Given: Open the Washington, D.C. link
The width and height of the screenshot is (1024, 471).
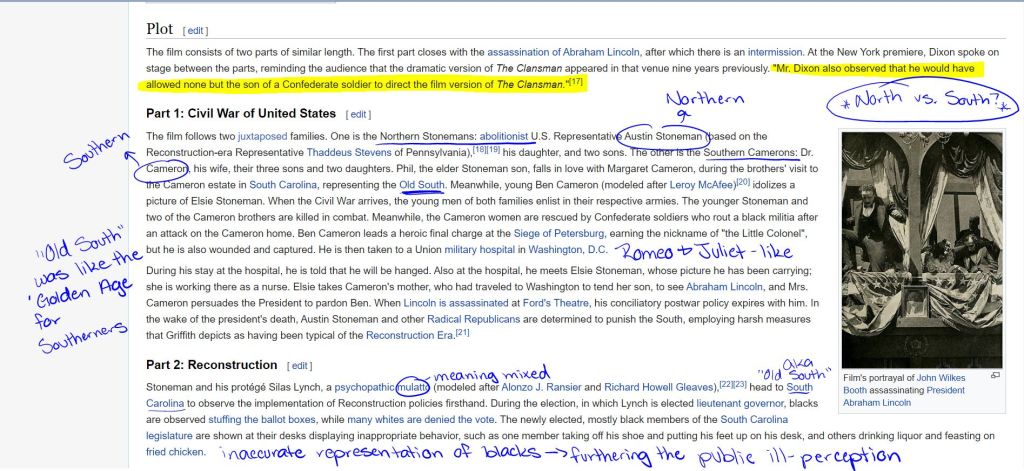Looking at the screenshot, I should pos(568,249).
